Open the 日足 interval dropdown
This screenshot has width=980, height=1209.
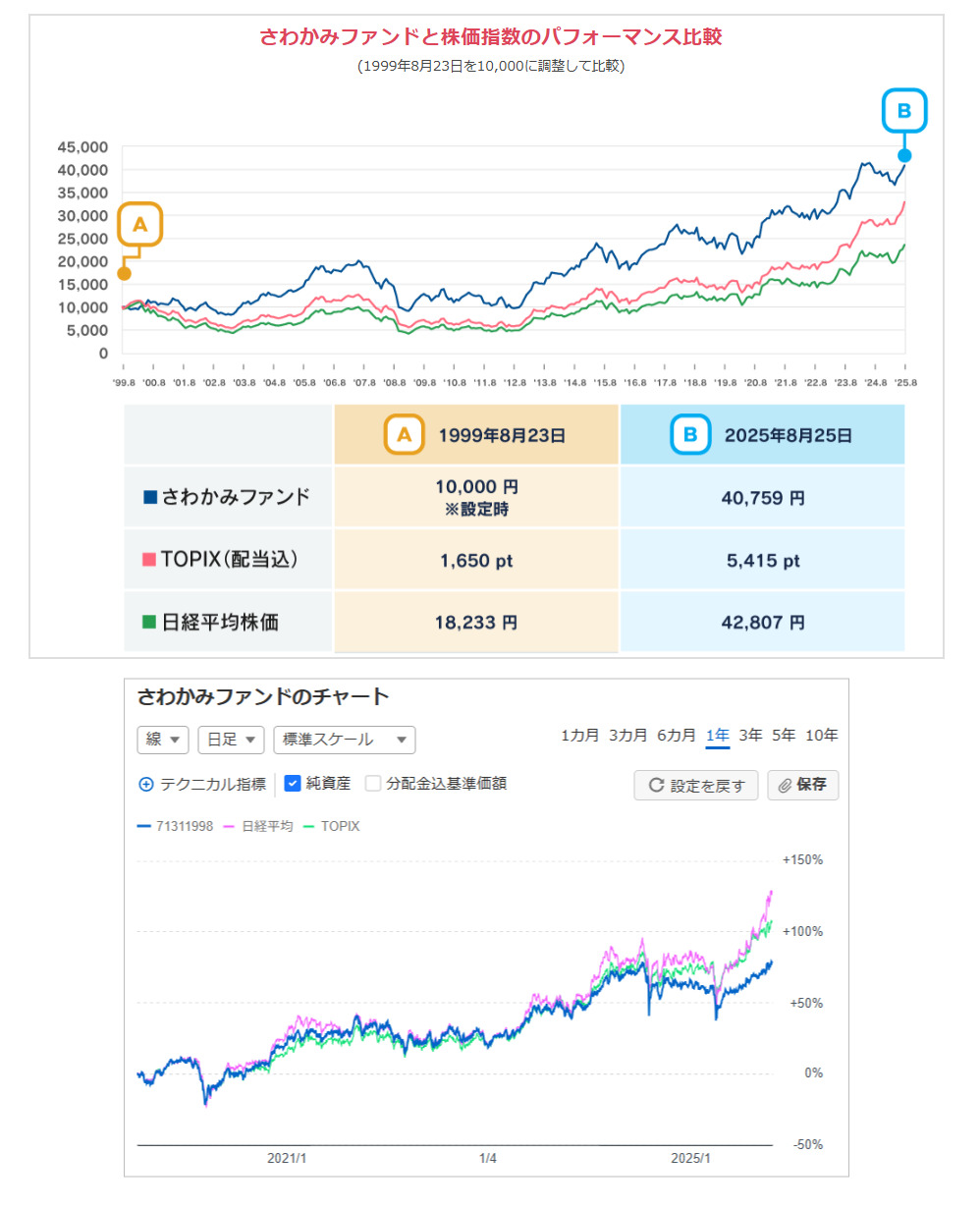232,740
